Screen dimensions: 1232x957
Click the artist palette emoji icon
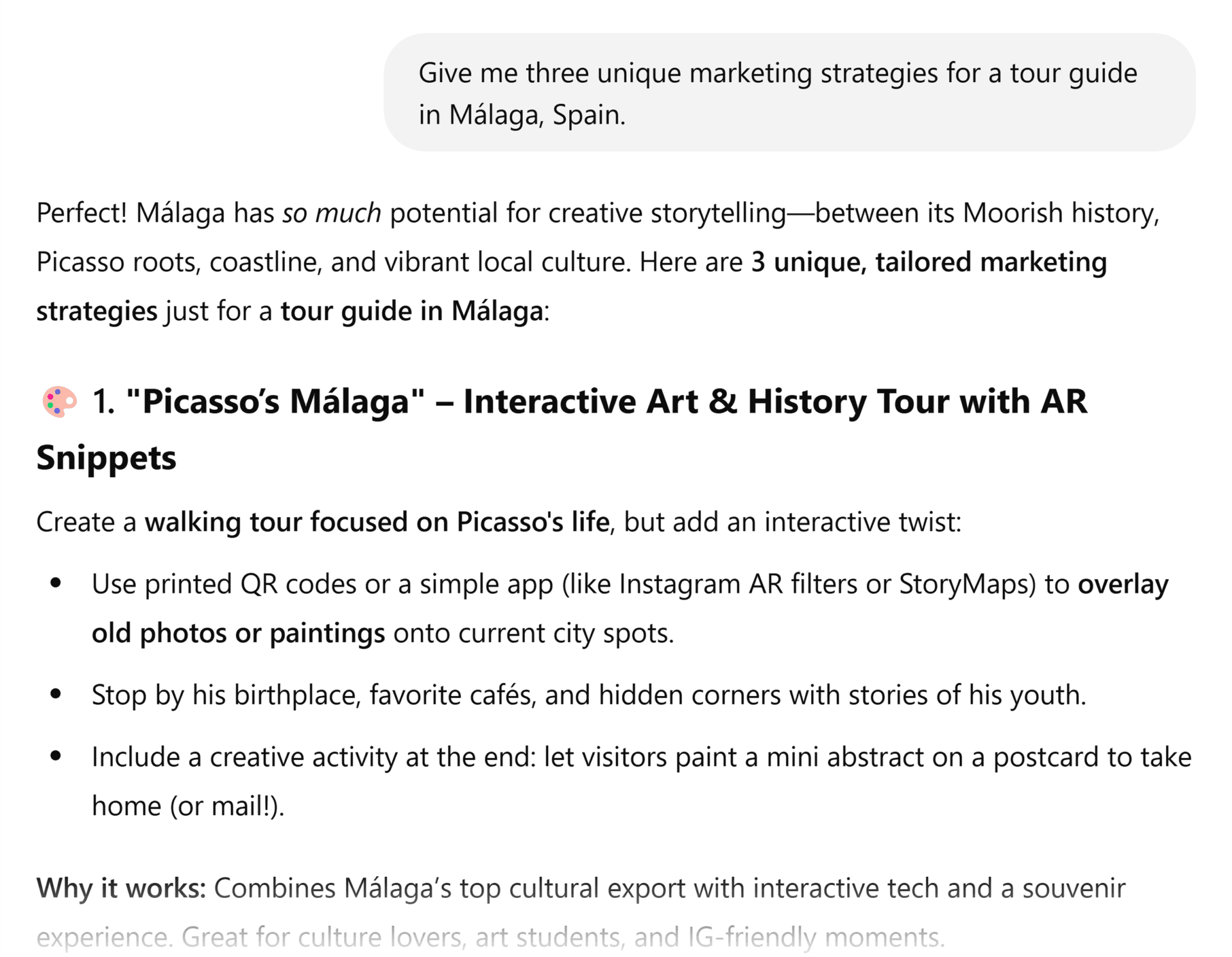(59, 402)
